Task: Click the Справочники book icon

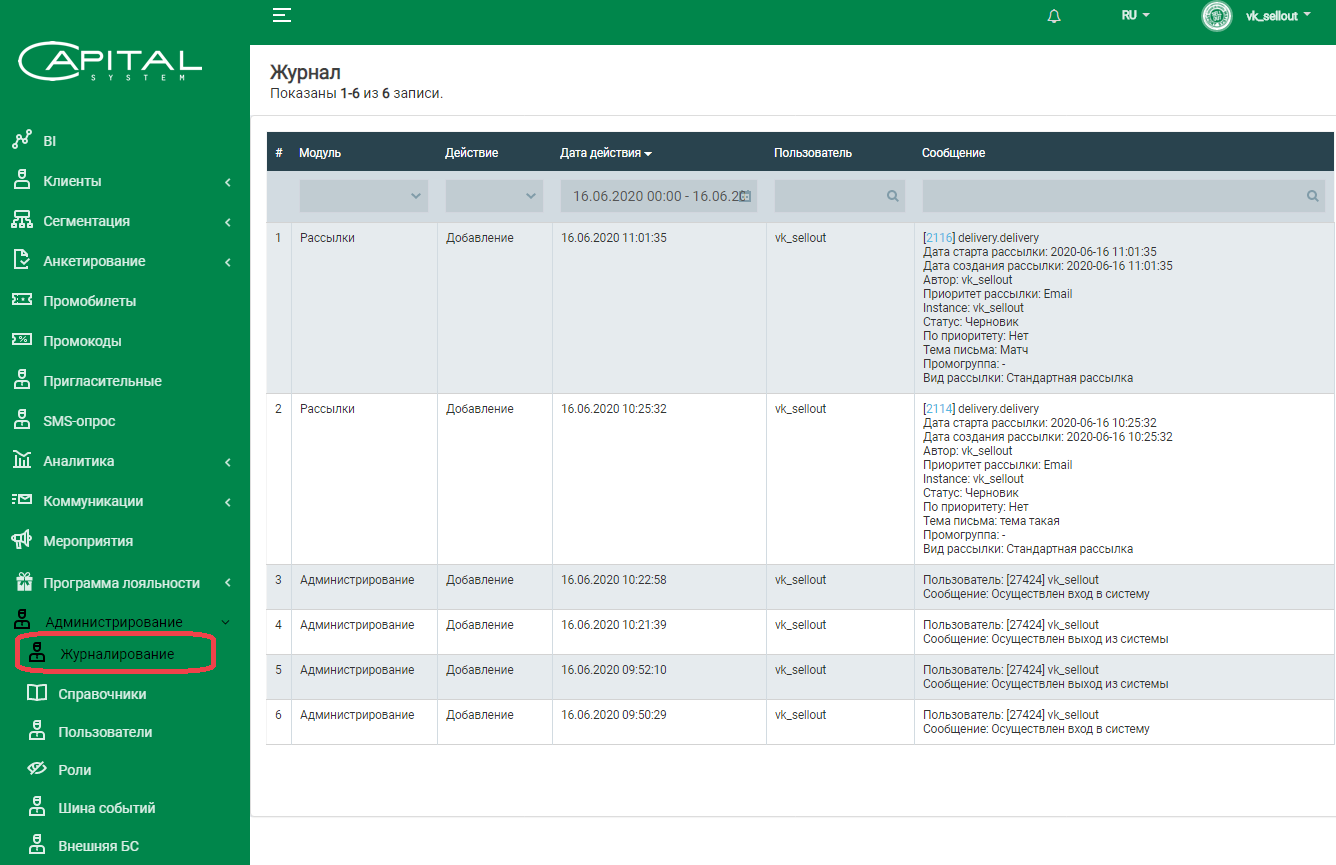Action: [37, 693]
